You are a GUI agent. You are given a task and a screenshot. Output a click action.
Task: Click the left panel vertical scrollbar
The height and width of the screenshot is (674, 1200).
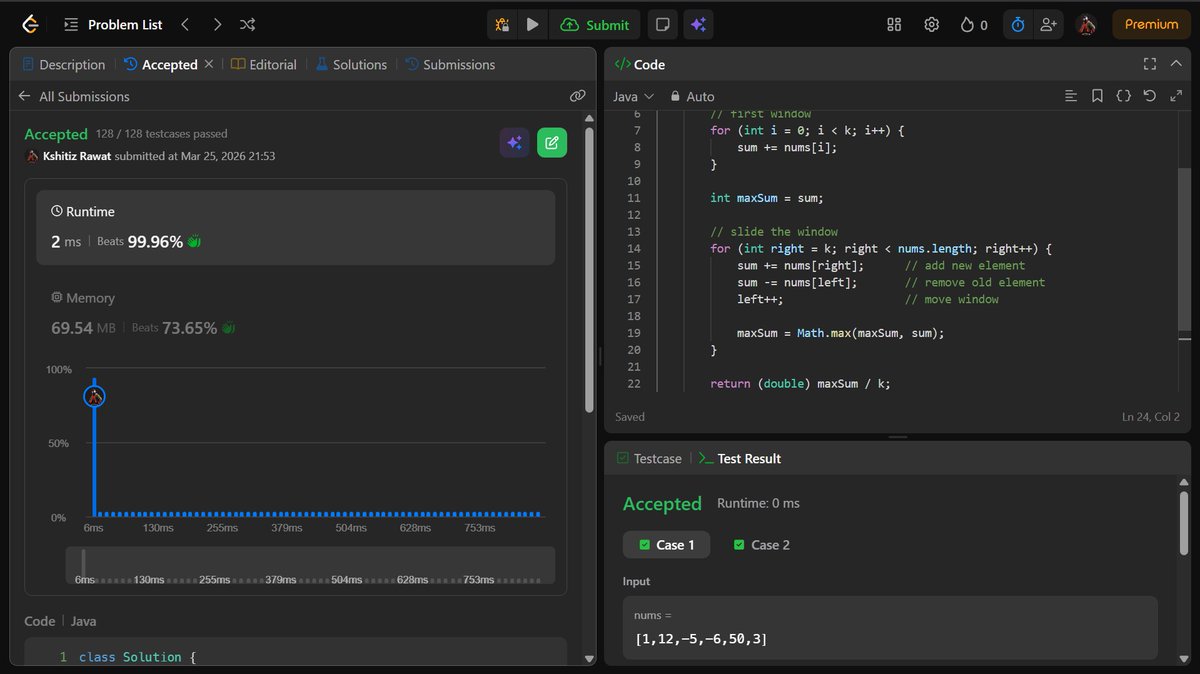(589, 269)
